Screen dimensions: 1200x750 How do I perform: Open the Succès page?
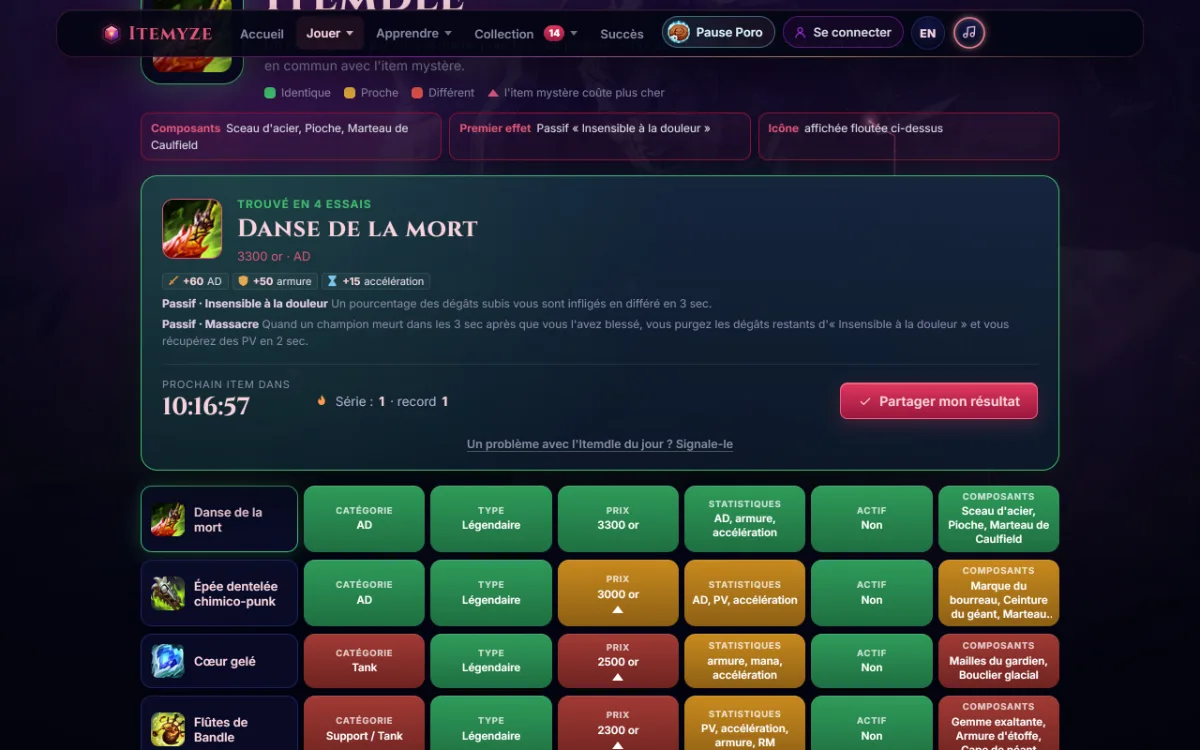coord(622,34)
